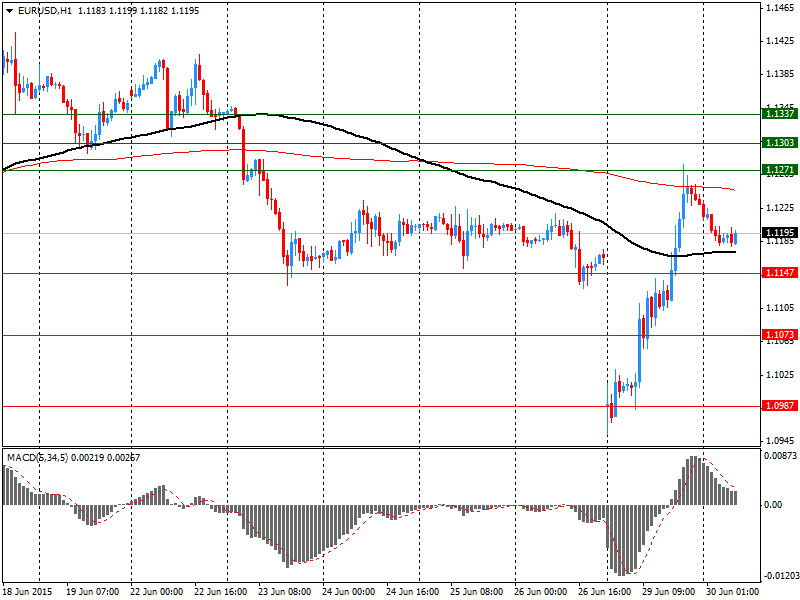Select the 0.00873 MACD scale value
The height and width of the screenshot is (600, 800).
pos(780,455)
